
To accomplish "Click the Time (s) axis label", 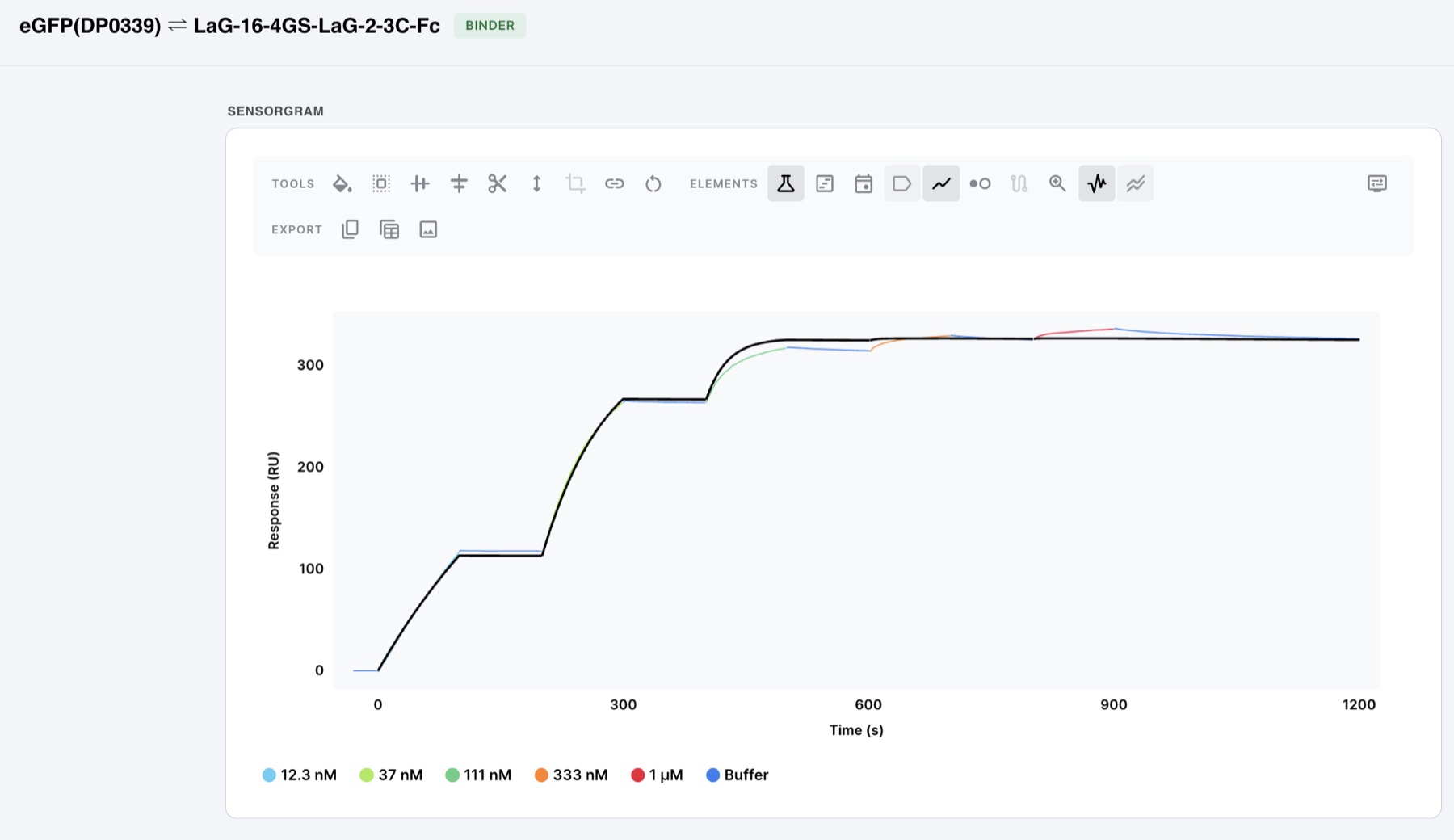I will coord(856,730).
